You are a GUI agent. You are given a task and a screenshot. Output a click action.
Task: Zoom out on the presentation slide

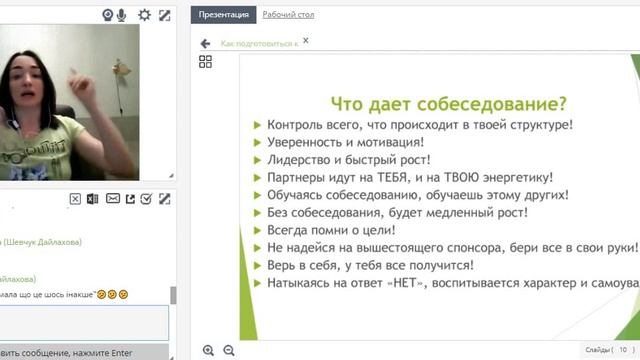[229, 350]
